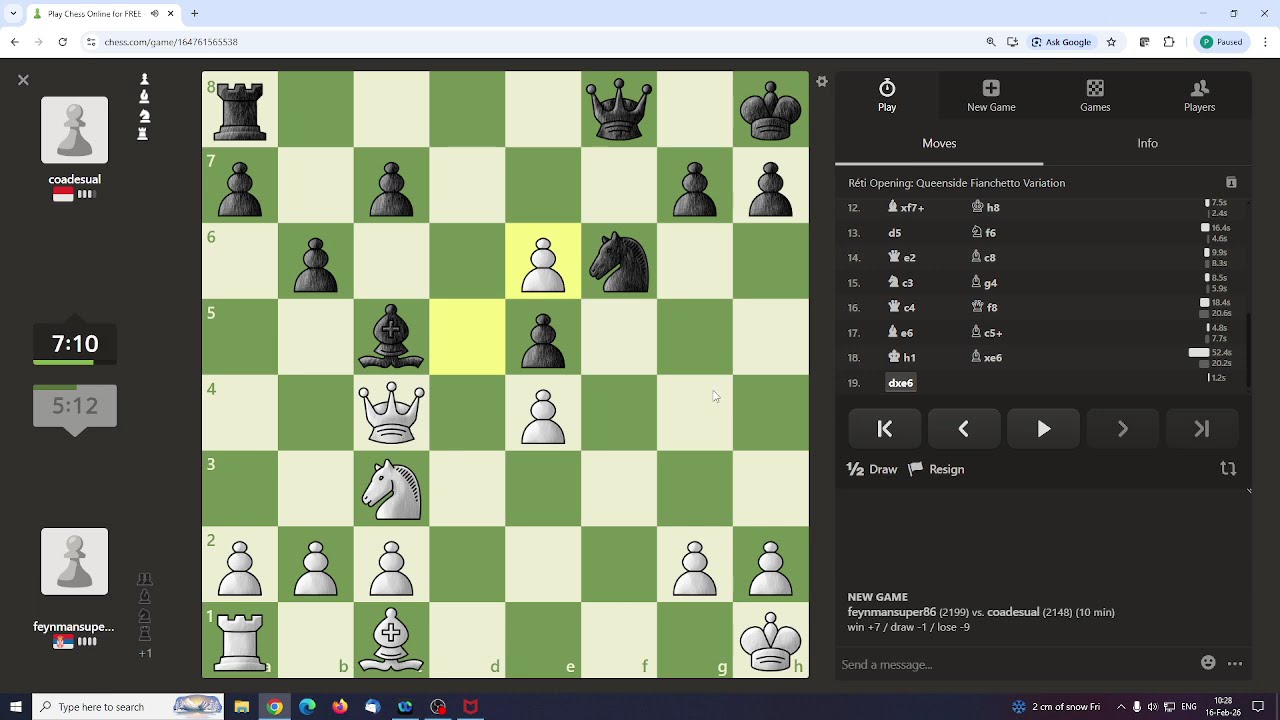Viewport: 1280px width, 720px height.
Task: Reload the page in Chrome
Action: pos(62,42)
